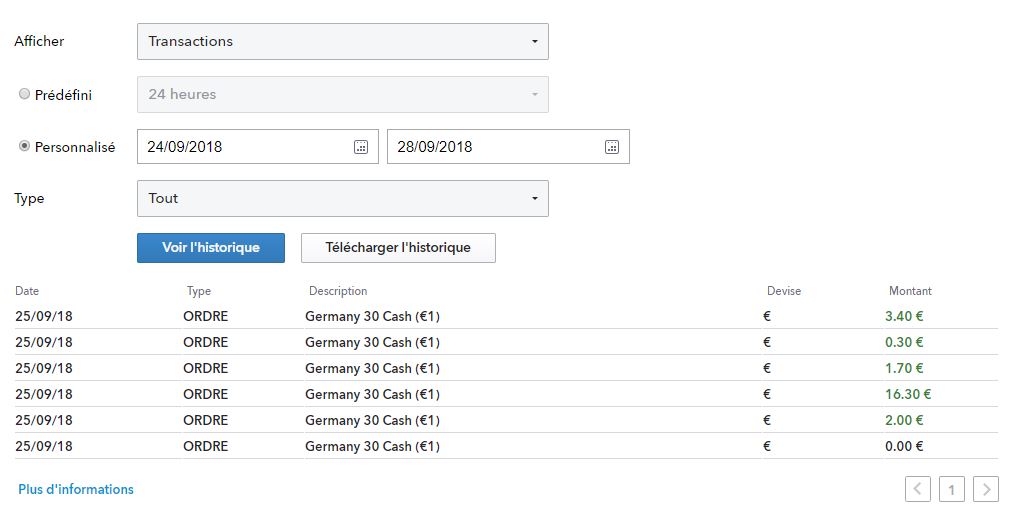Expand the Afficher Transactions dropdown
The width and height of the screenshot is (1011, 512).
[342, 41]
